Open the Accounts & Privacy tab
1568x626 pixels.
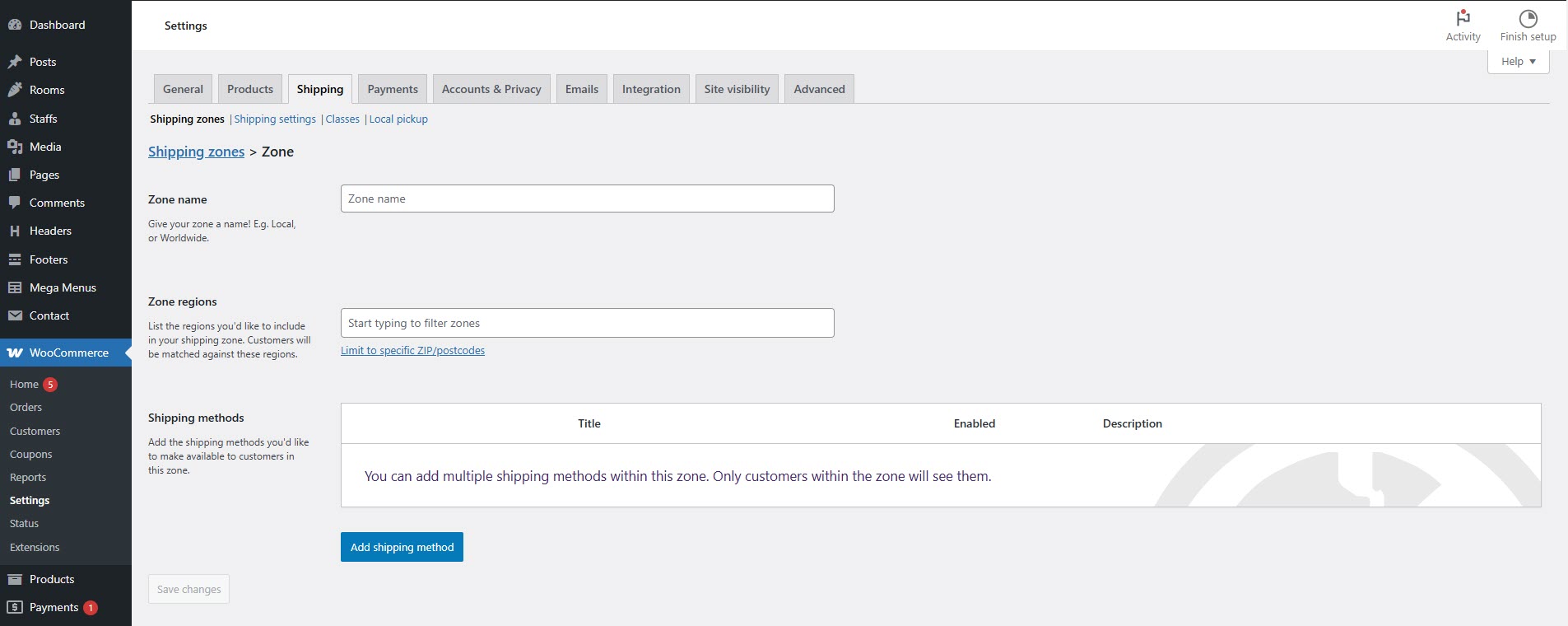coord(491,89)
